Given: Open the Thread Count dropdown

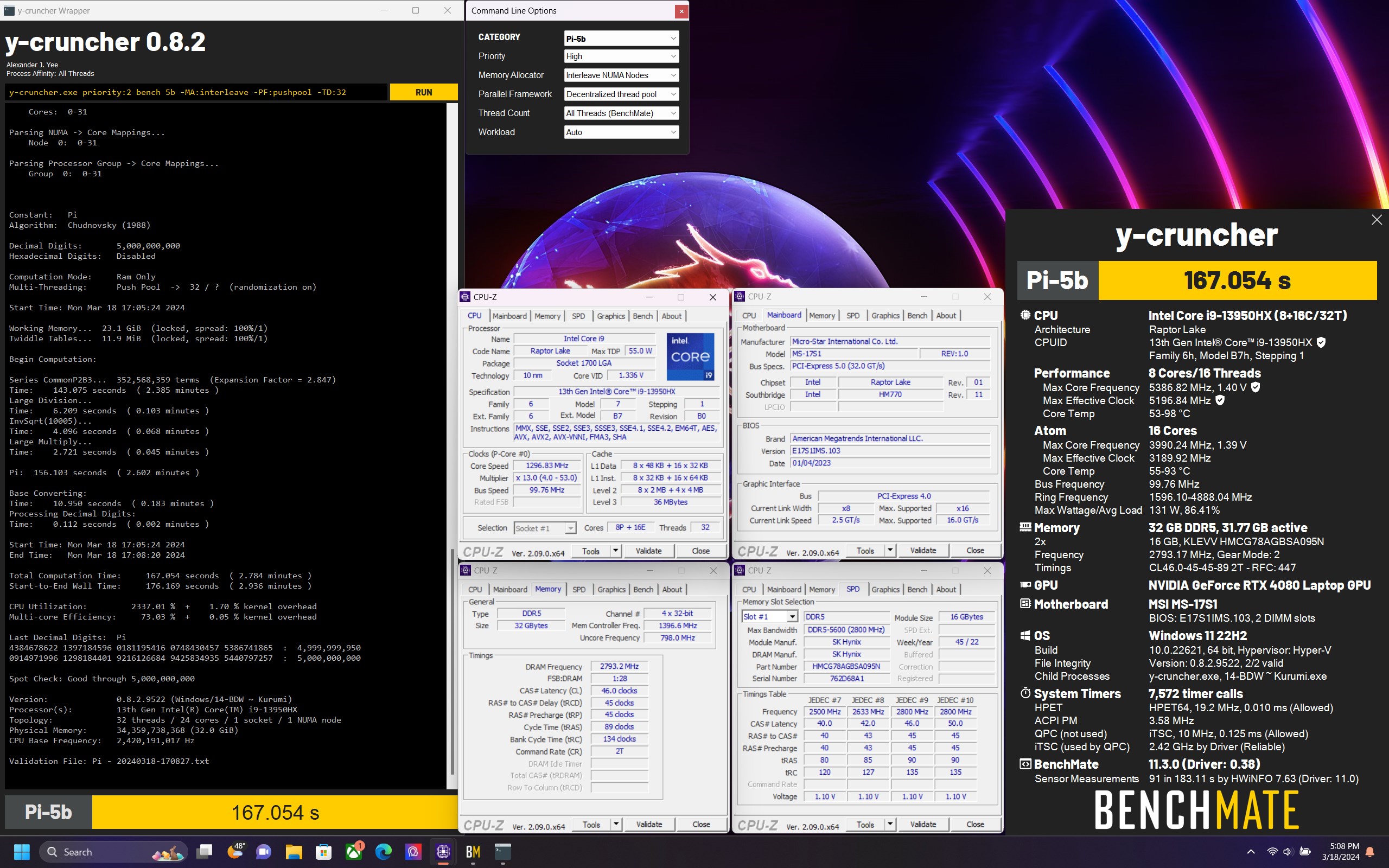Looking at the screenshot, I should coord(621,113).
